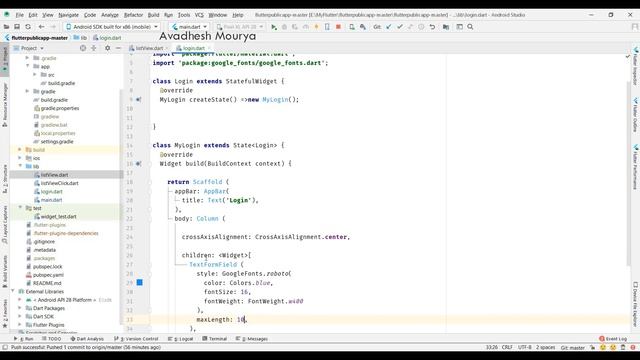Open the Flutter Inspector side panel

pos(636,66)
